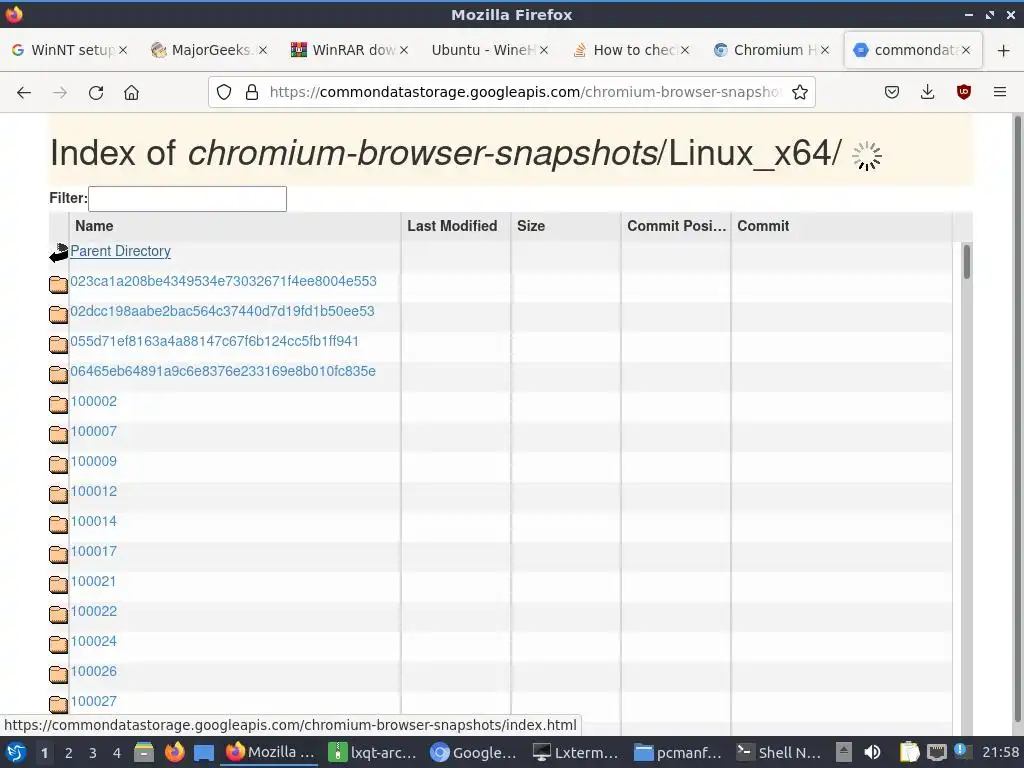Sort by the Name column header
Screen dimensions: 1024x768
coord(234,226)
